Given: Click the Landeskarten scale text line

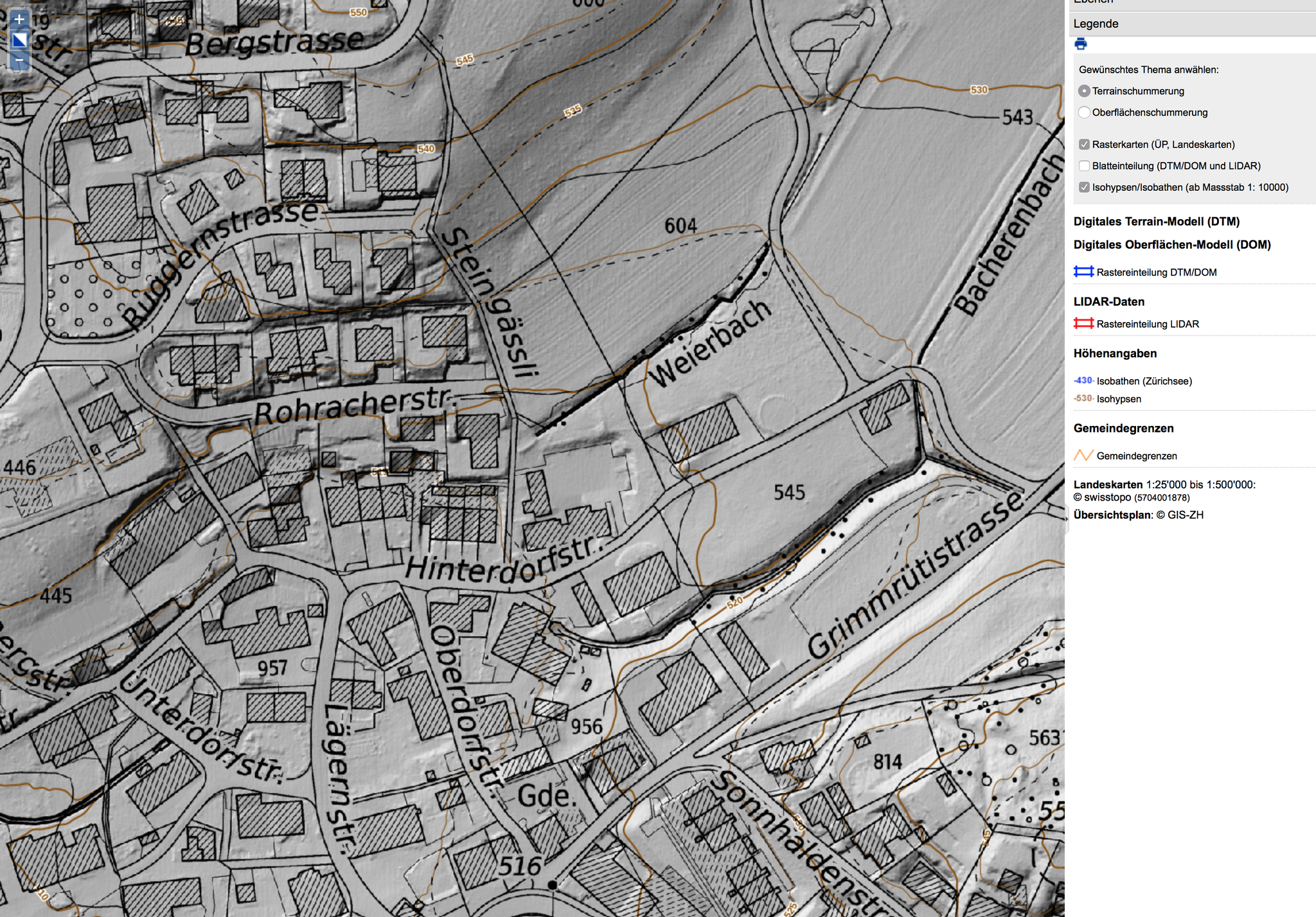Looking at the screenshot, I should point(1164,485).
